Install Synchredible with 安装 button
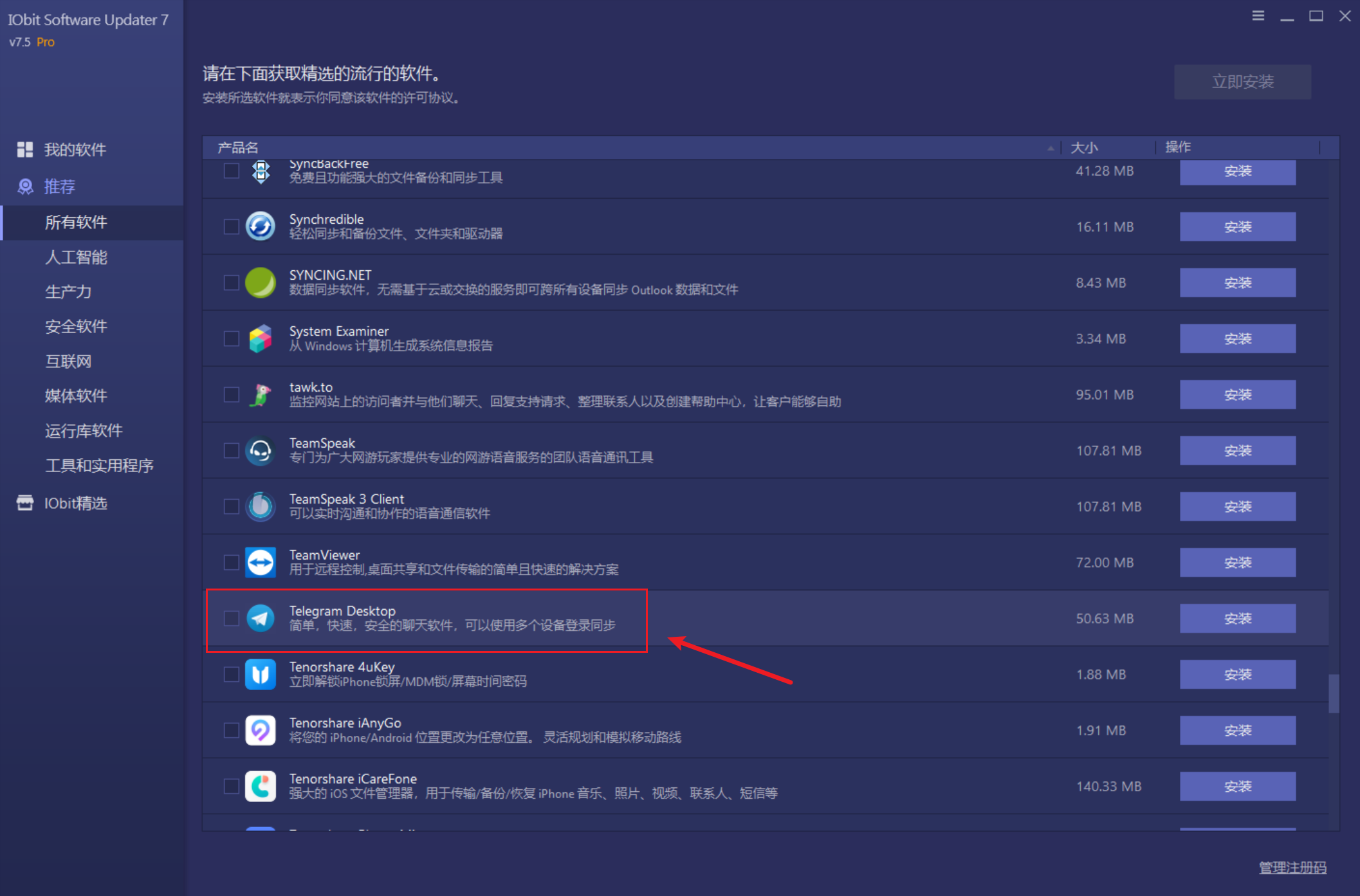 coord(1237,226)
